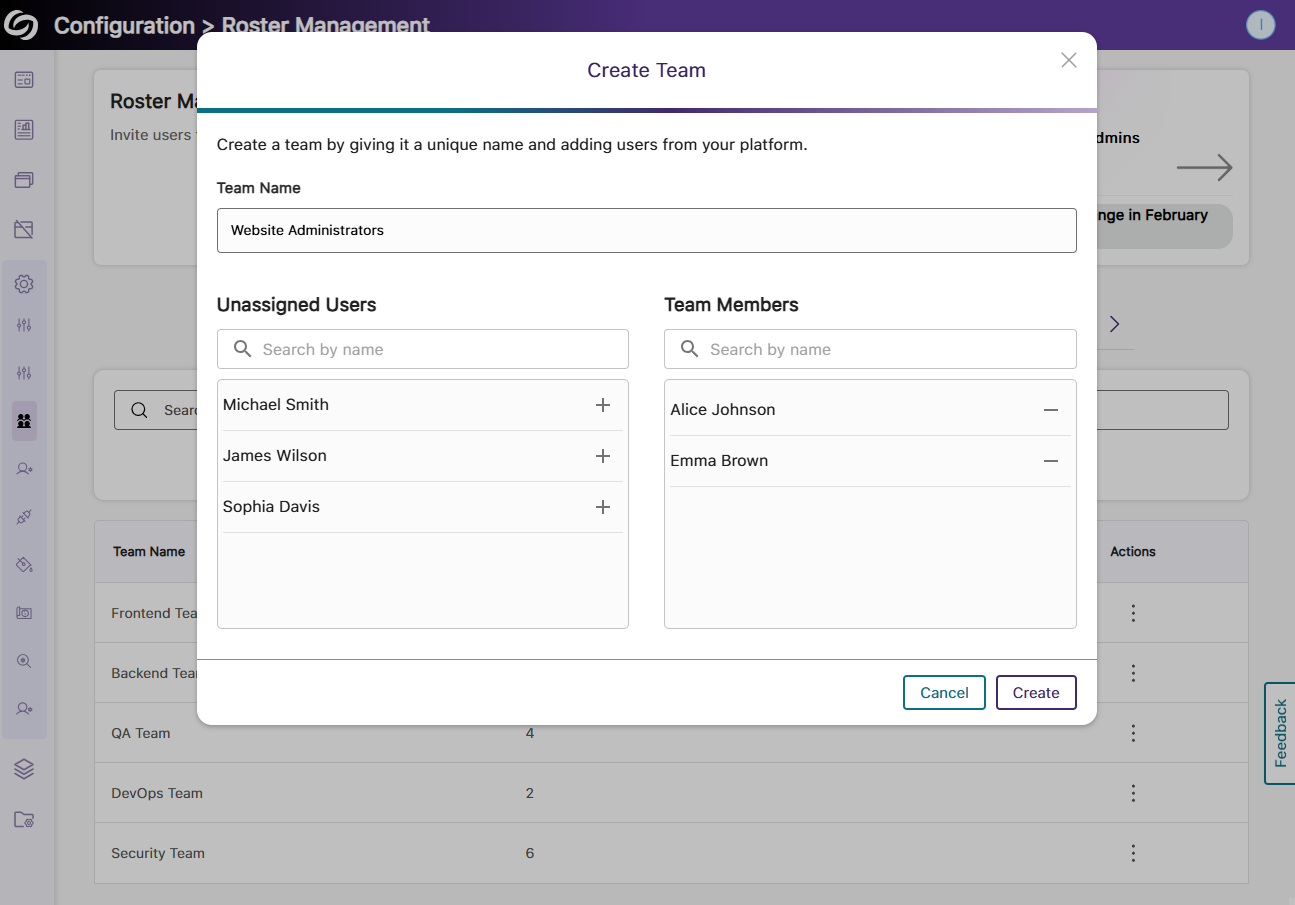
Task: Remove Alice Johnson from Team Members
Action: point(1050,410)
